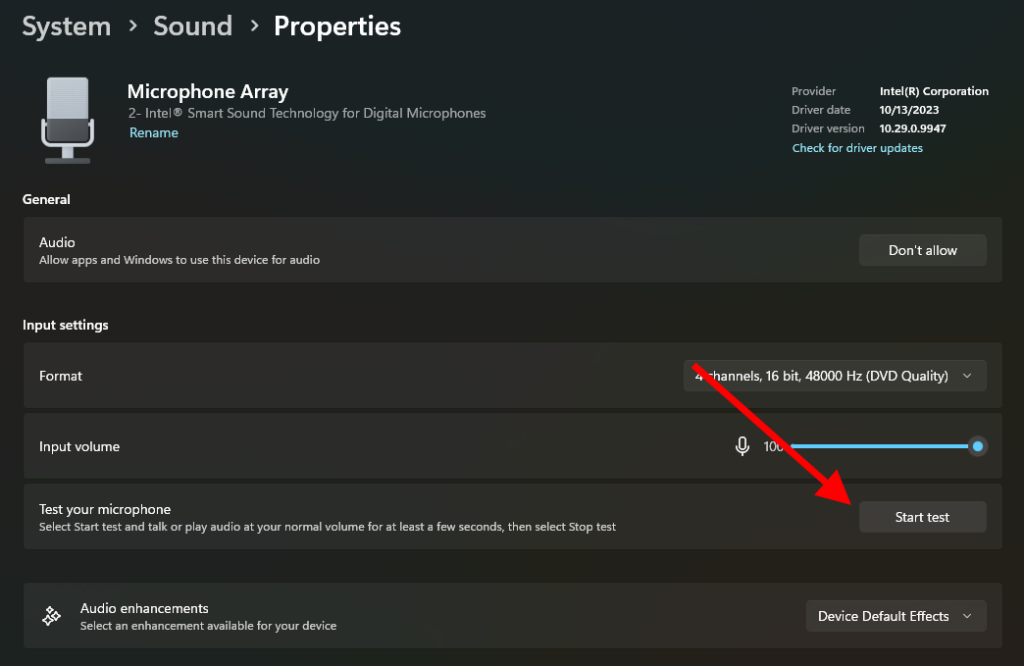Image resolution: width=1024 pixels, height=666 pixels.
Task: Rename the Microphone Array device
Action: pyautogui.click(x=154, y=133)
